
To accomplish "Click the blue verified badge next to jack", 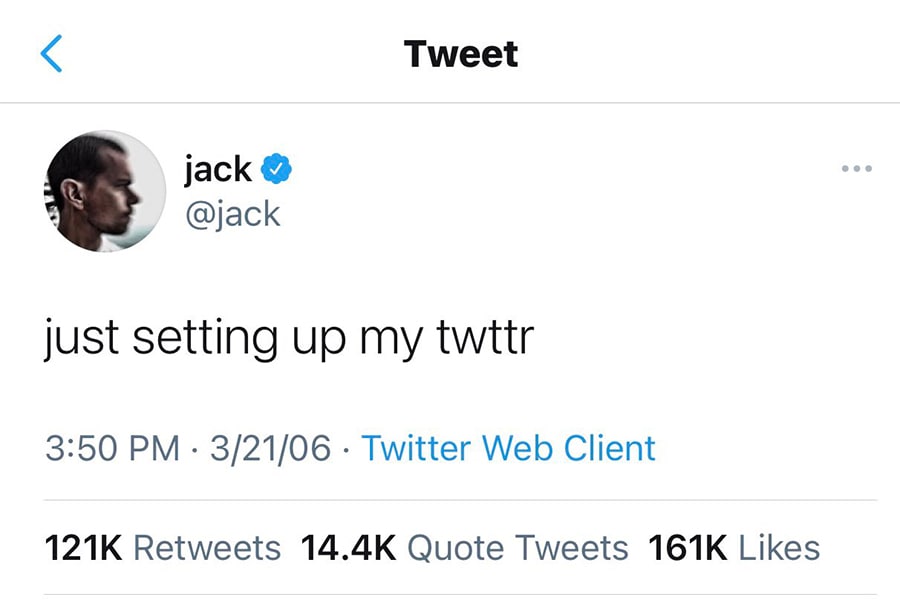I will coord(274,169).
